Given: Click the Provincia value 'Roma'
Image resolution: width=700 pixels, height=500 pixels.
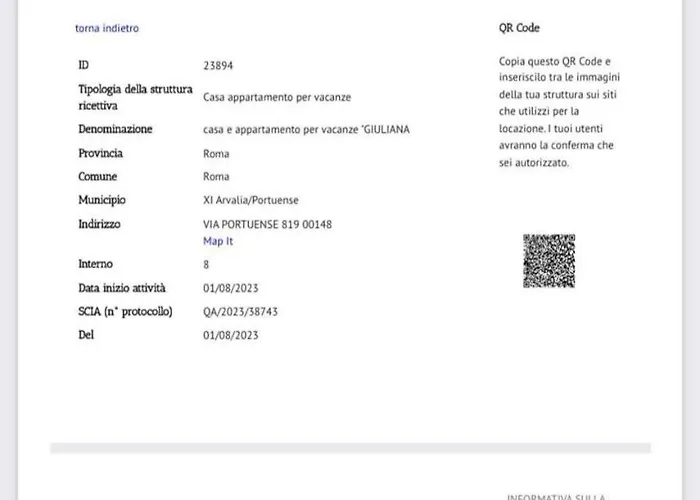Looking at the screenshot, I should click(216, 154).
